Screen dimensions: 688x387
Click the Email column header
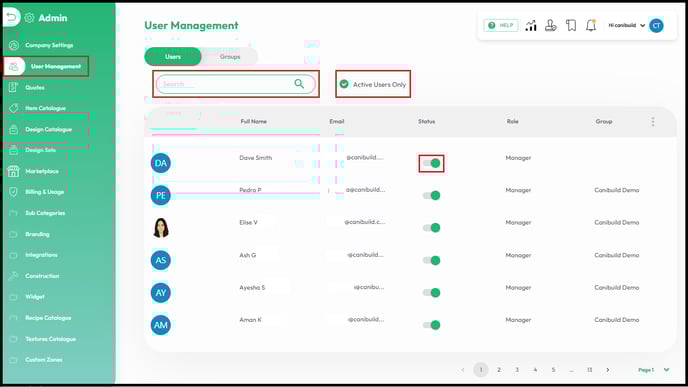point(337,122)
